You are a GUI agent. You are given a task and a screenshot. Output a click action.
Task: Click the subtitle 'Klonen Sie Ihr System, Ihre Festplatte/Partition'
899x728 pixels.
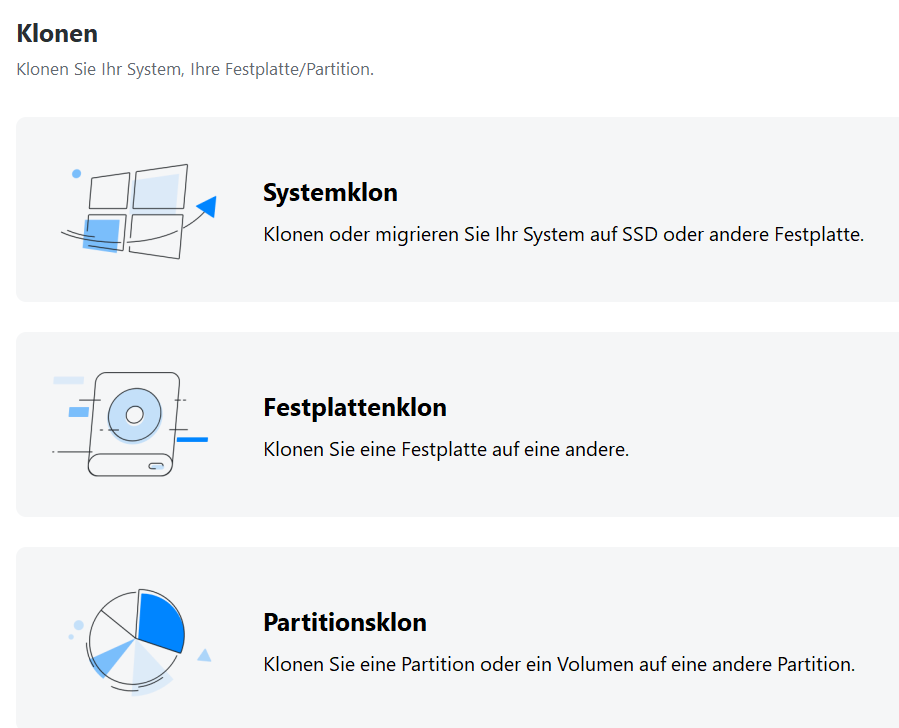tap(195, 70)
